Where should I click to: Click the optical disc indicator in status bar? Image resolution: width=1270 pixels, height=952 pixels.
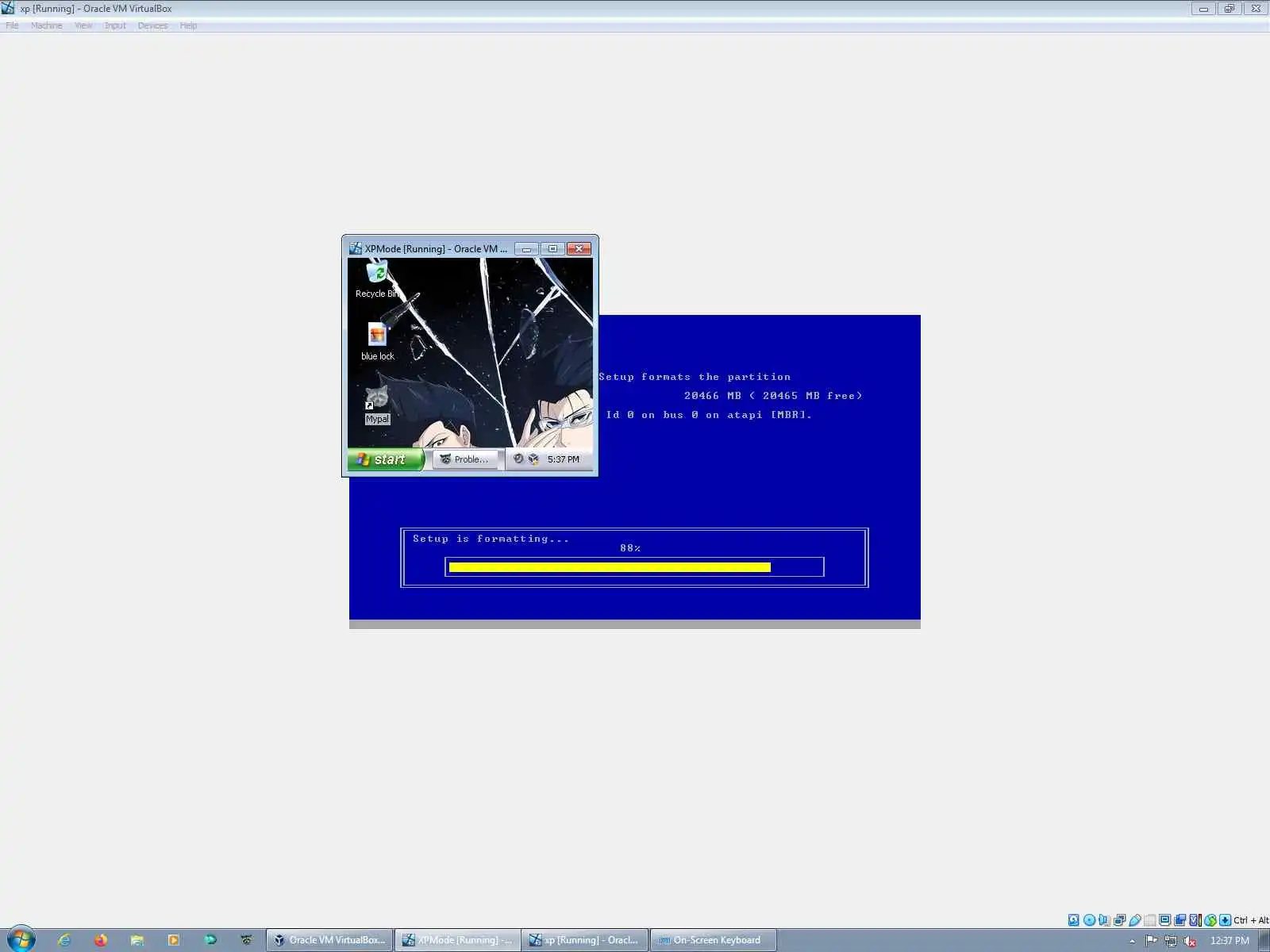pos(1089,920)
